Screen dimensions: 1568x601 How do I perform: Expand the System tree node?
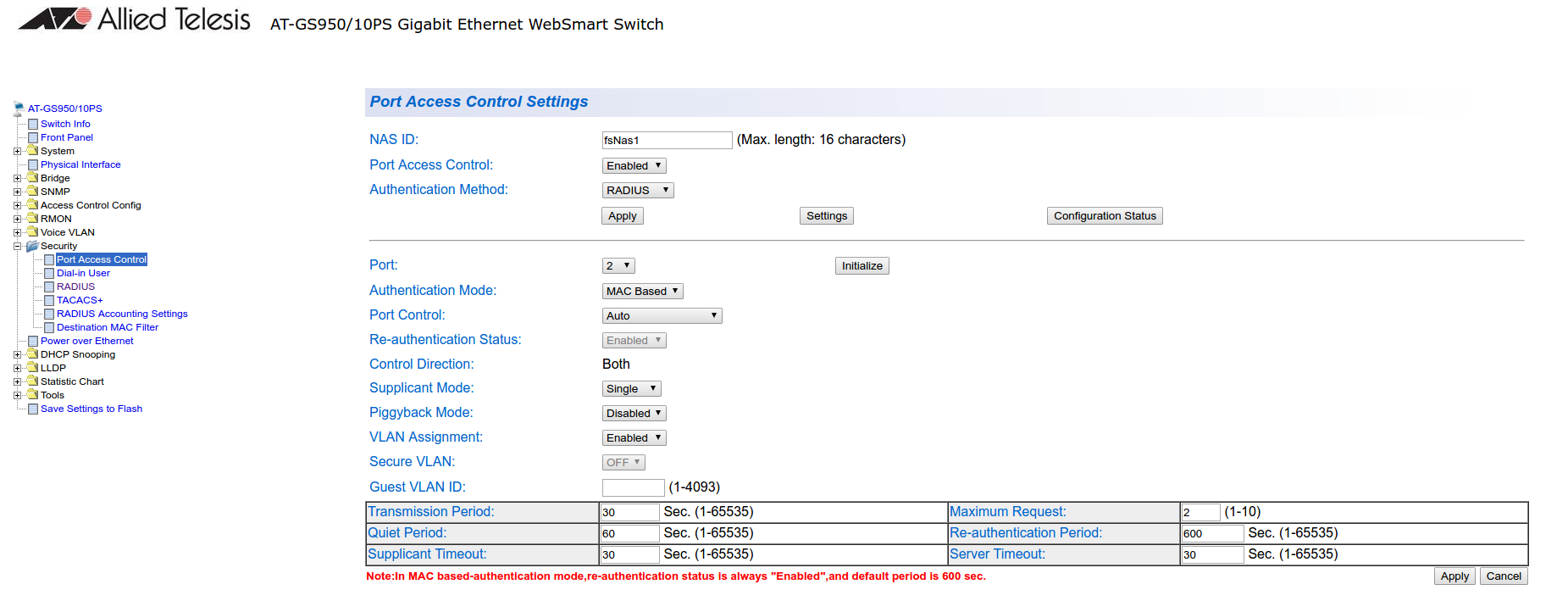tap(17, 151)
